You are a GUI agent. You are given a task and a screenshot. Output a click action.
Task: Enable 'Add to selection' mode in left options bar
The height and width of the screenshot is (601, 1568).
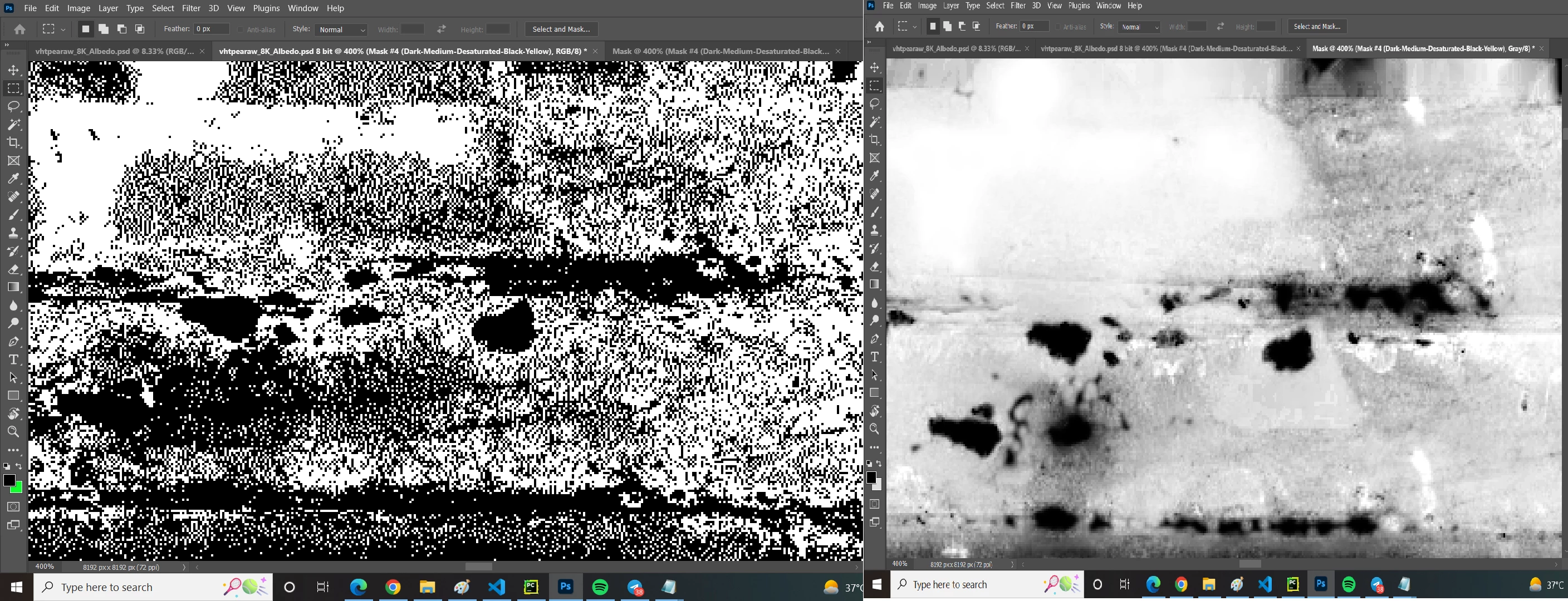point(104,29)
